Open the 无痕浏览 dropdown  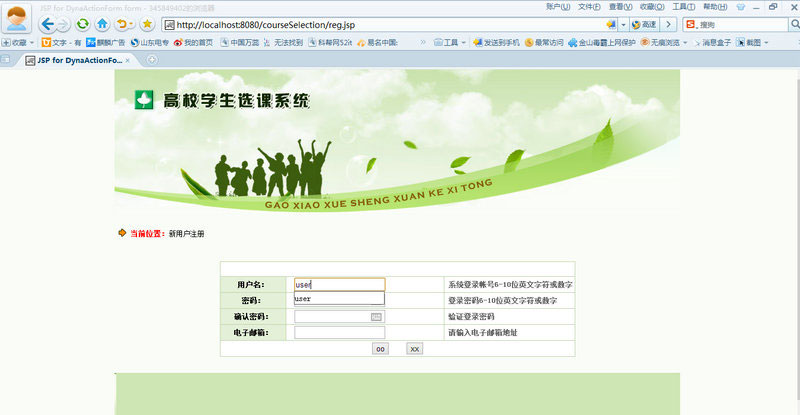[664, 43]
